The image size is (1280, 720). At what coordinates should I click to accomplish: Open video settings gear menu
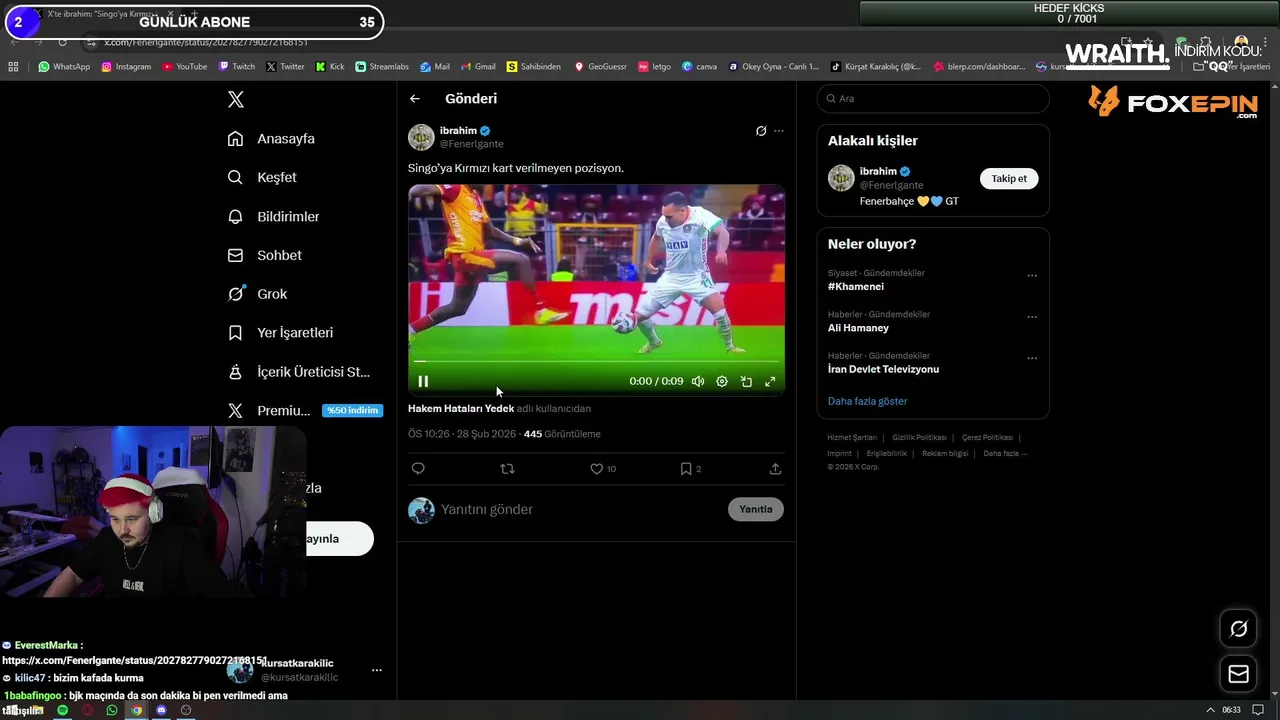[x=722, y=381]
